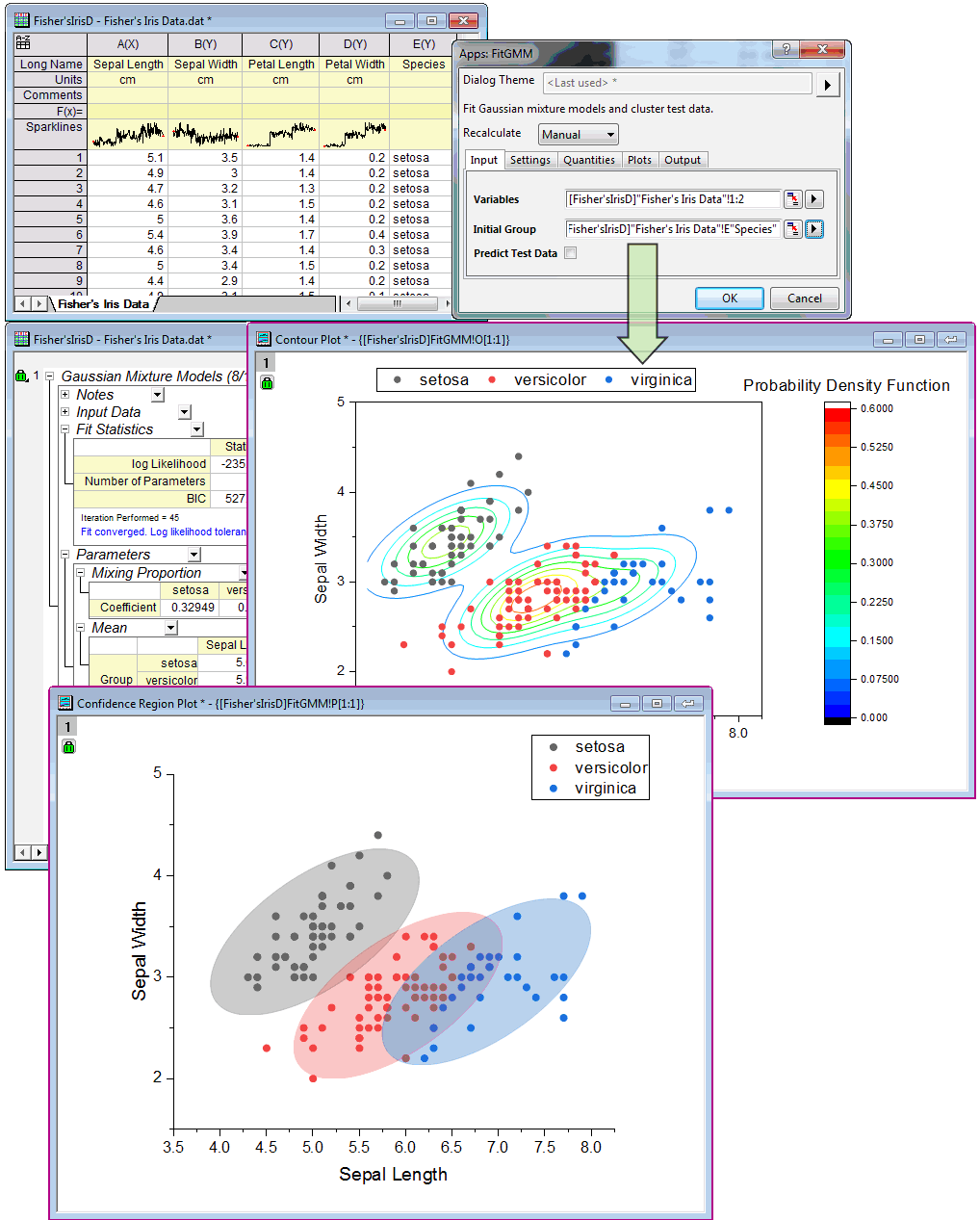This screenshot has height=1220, width=980.
Task: Click lock icon beside Gaussian Mixture Models
Action: pos(21,376)
